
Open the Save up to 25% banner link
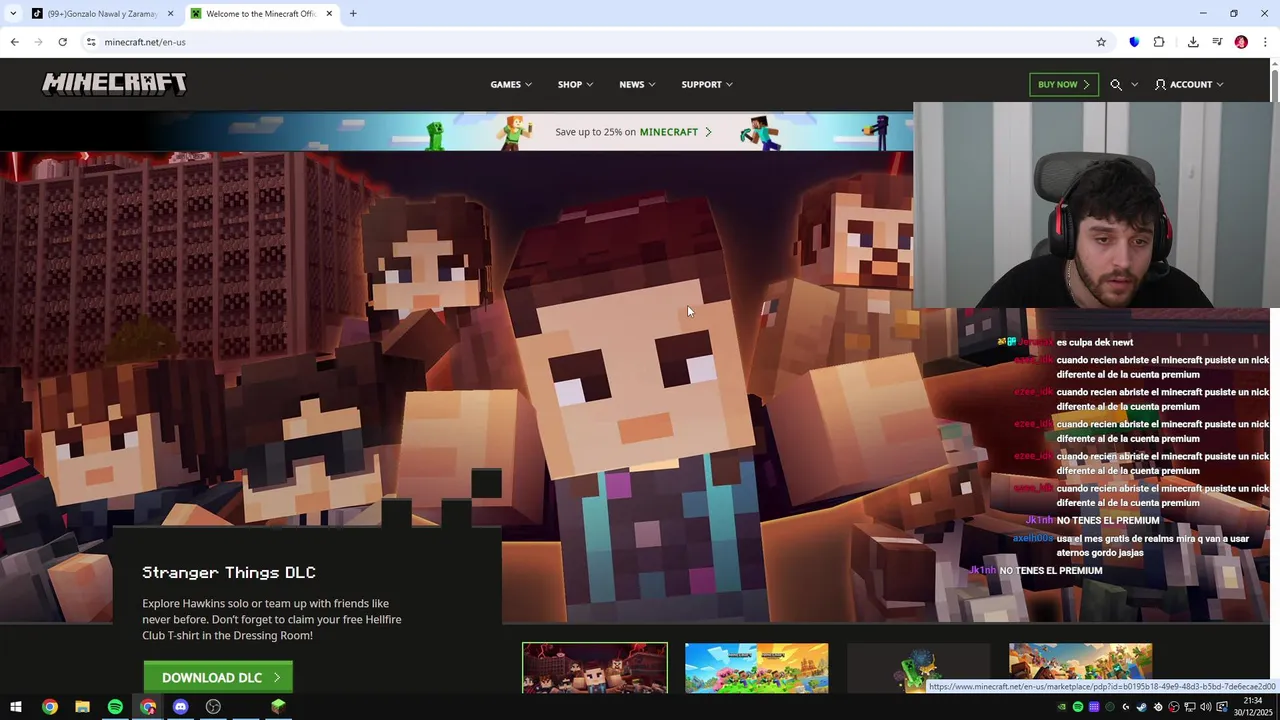coord(634,132)
